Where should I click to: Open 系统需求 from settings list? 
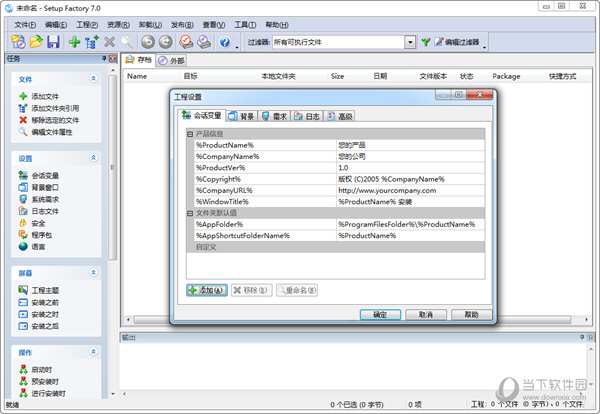[x=39, y=199]
